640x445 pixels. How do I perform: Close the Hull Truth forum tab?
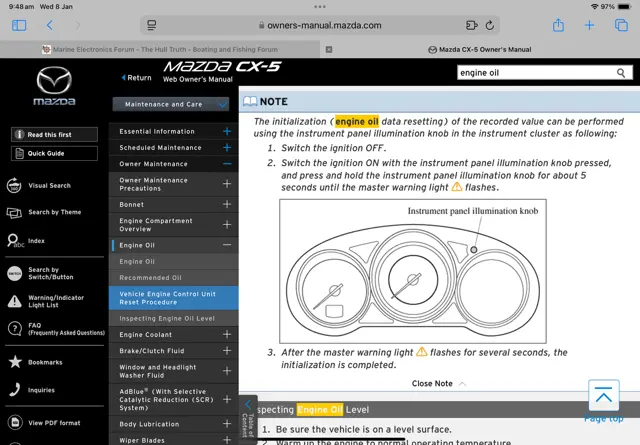point(329,49)
